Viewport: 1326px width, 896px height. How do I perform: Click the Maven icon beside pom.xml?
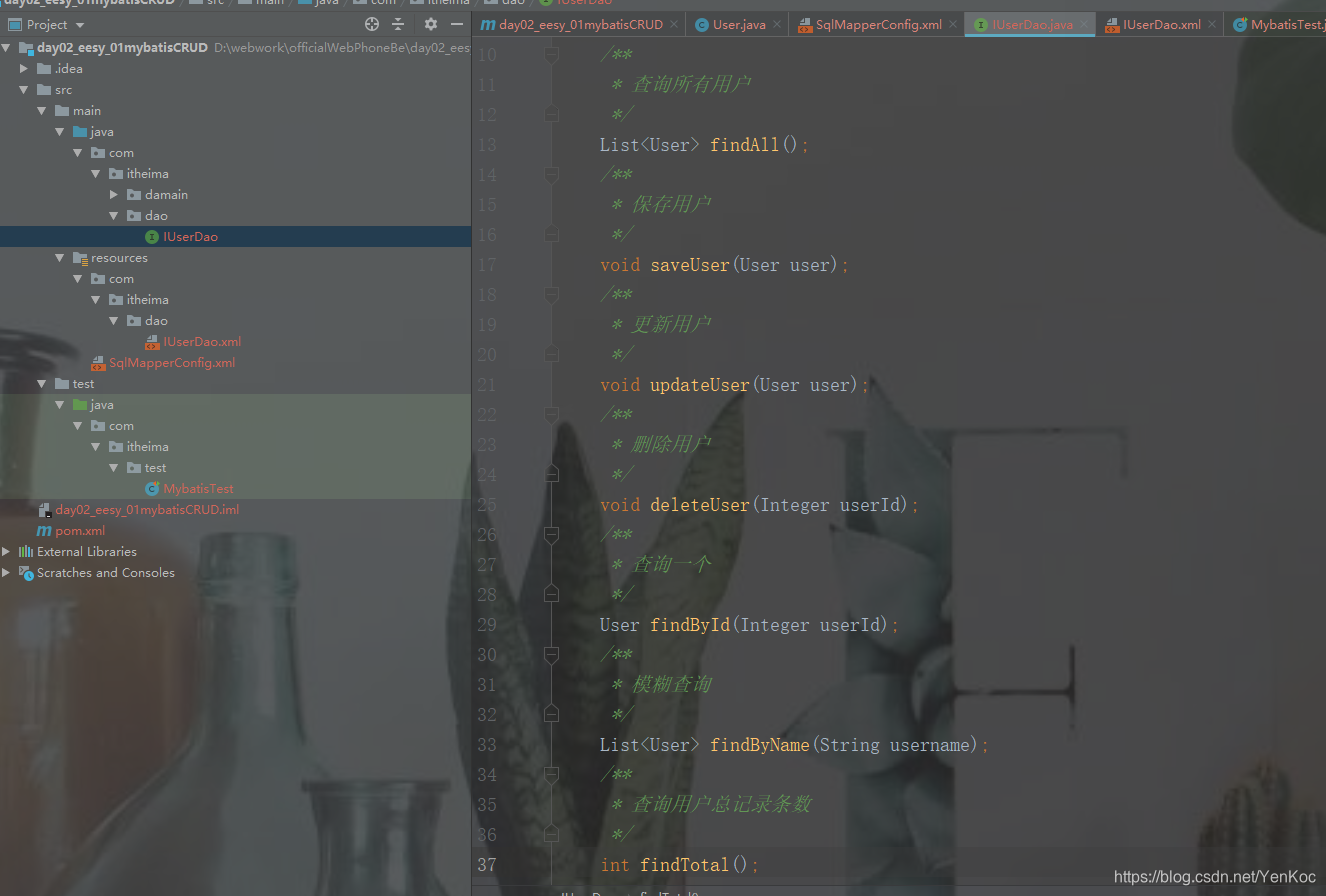44,531
